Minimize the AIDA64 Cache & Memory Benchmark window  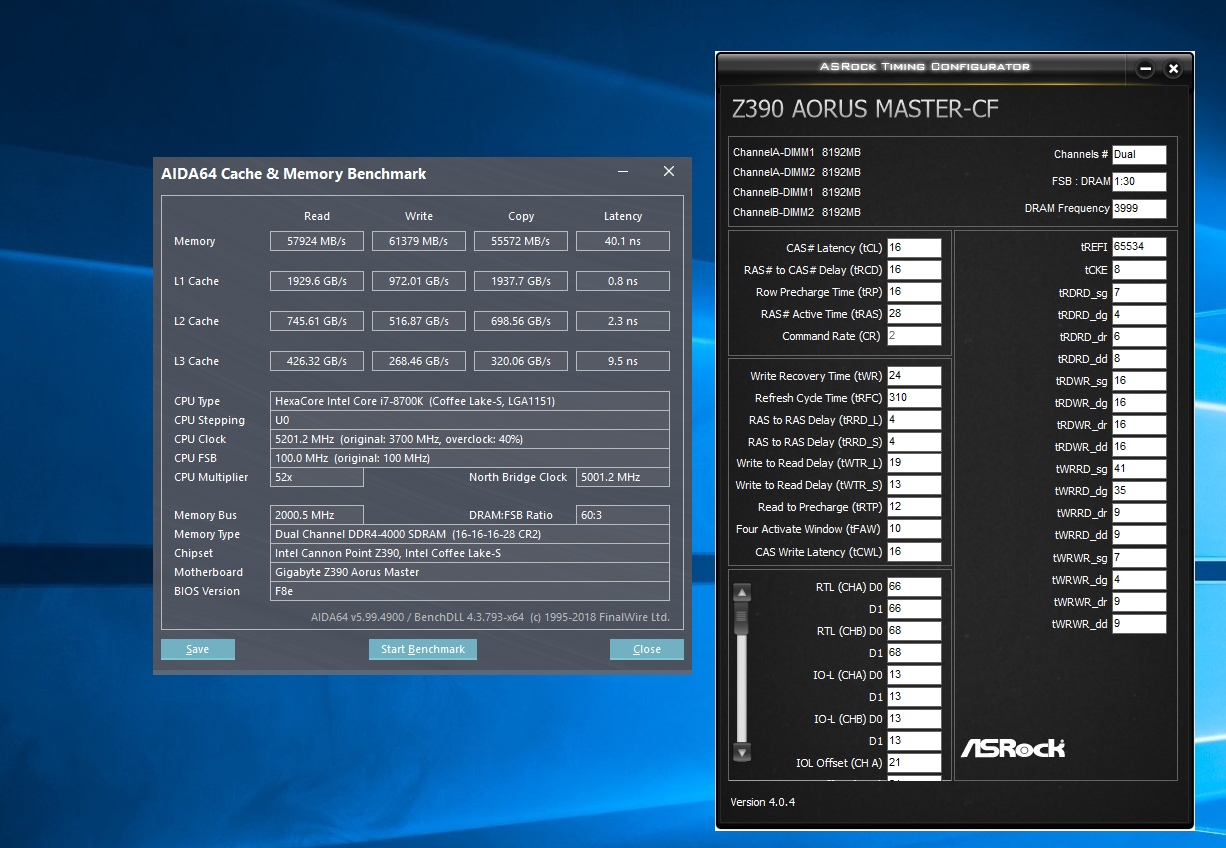coord(624,172)
